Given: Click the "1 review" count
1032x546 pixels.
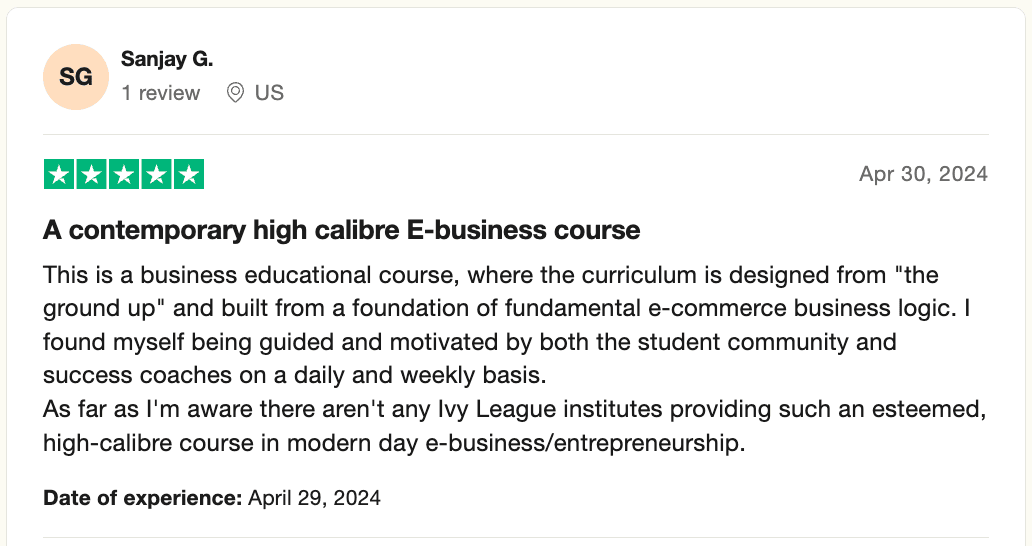Looking at the screenshot, I should pos(161,93).
